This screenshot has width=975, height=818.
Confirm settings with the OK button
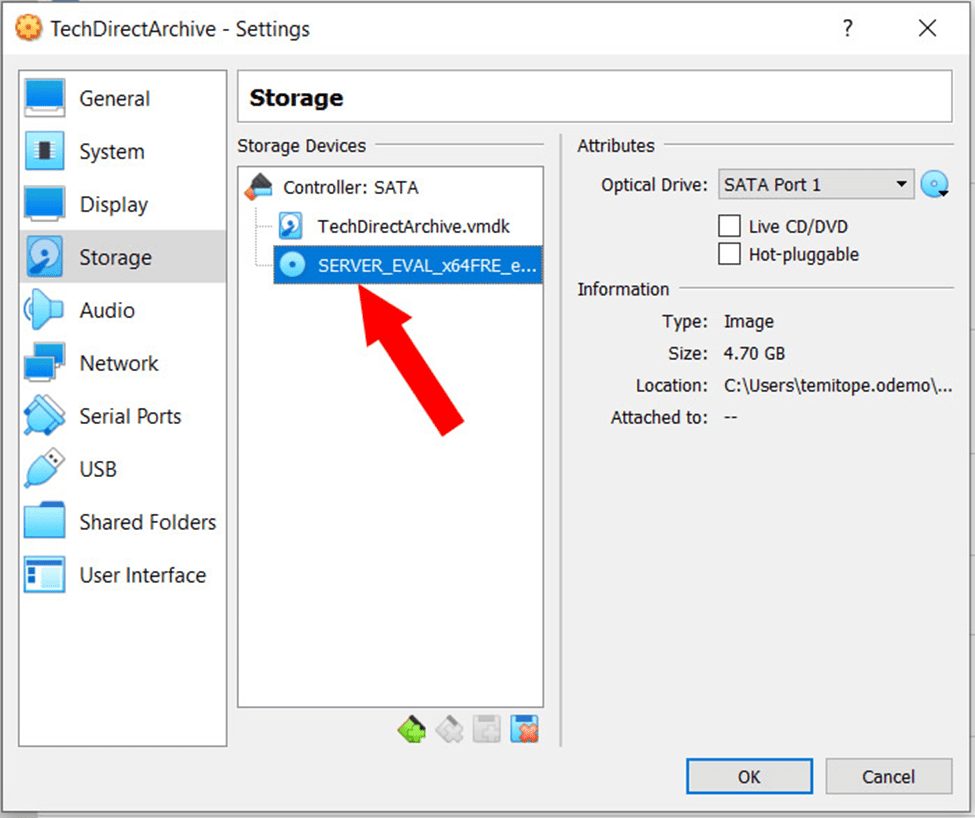point(749,776)
